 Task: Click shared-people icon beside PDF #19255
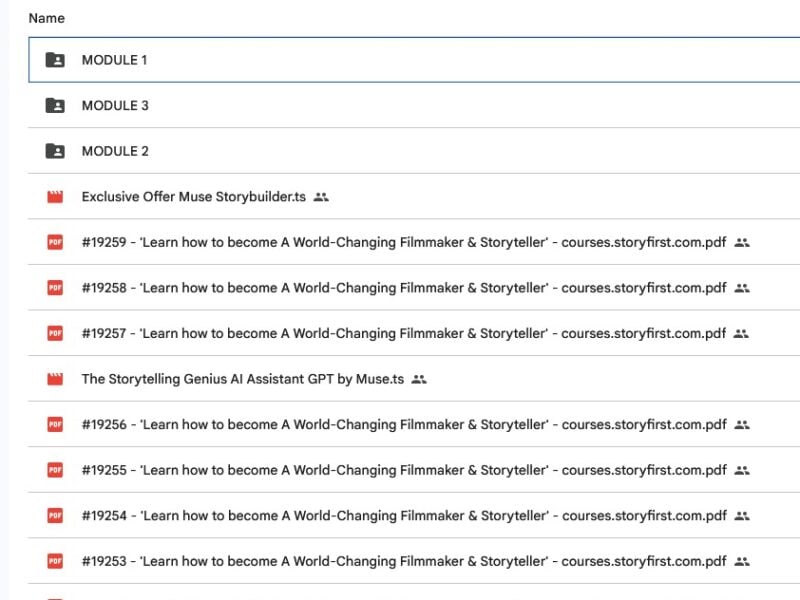(742, 470)
